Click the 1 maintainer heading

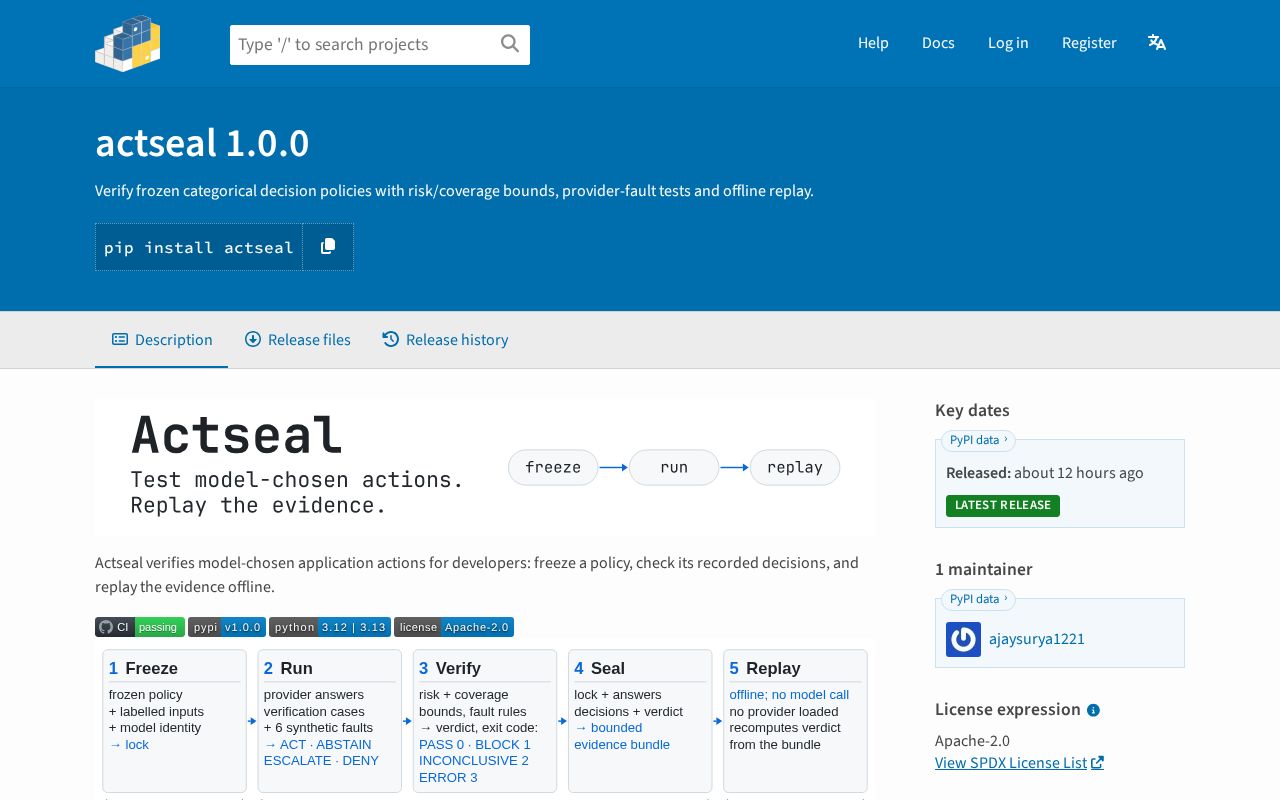tap(984, 569)
